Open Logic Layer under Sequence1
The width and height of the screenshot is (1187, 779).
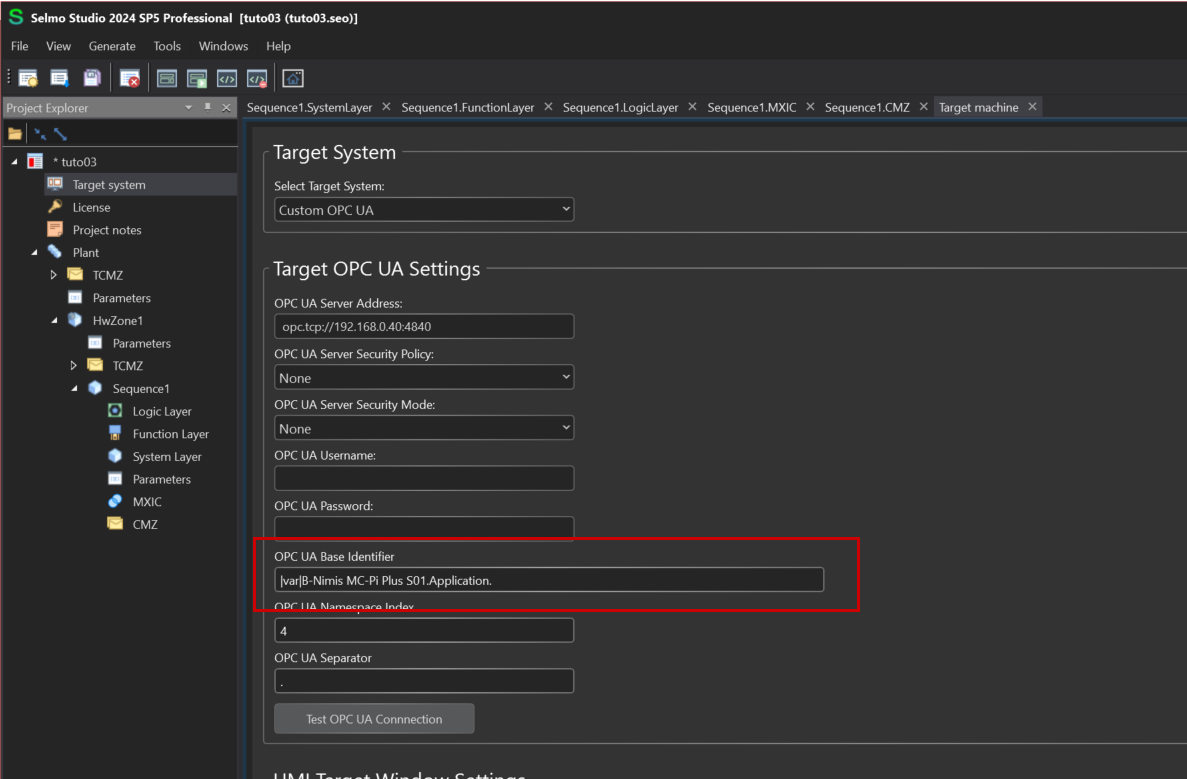pos(162,411)
